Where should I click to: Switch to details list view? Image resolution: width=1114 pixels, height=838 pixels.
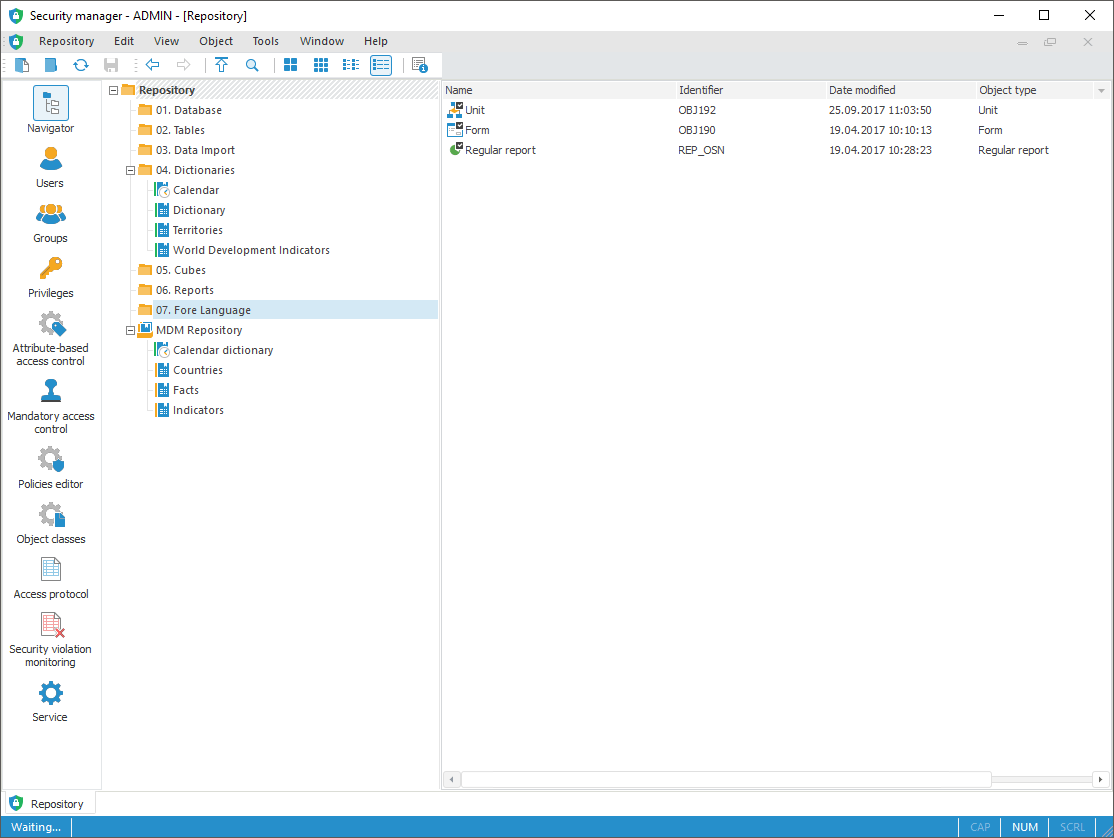click(381, 65)
